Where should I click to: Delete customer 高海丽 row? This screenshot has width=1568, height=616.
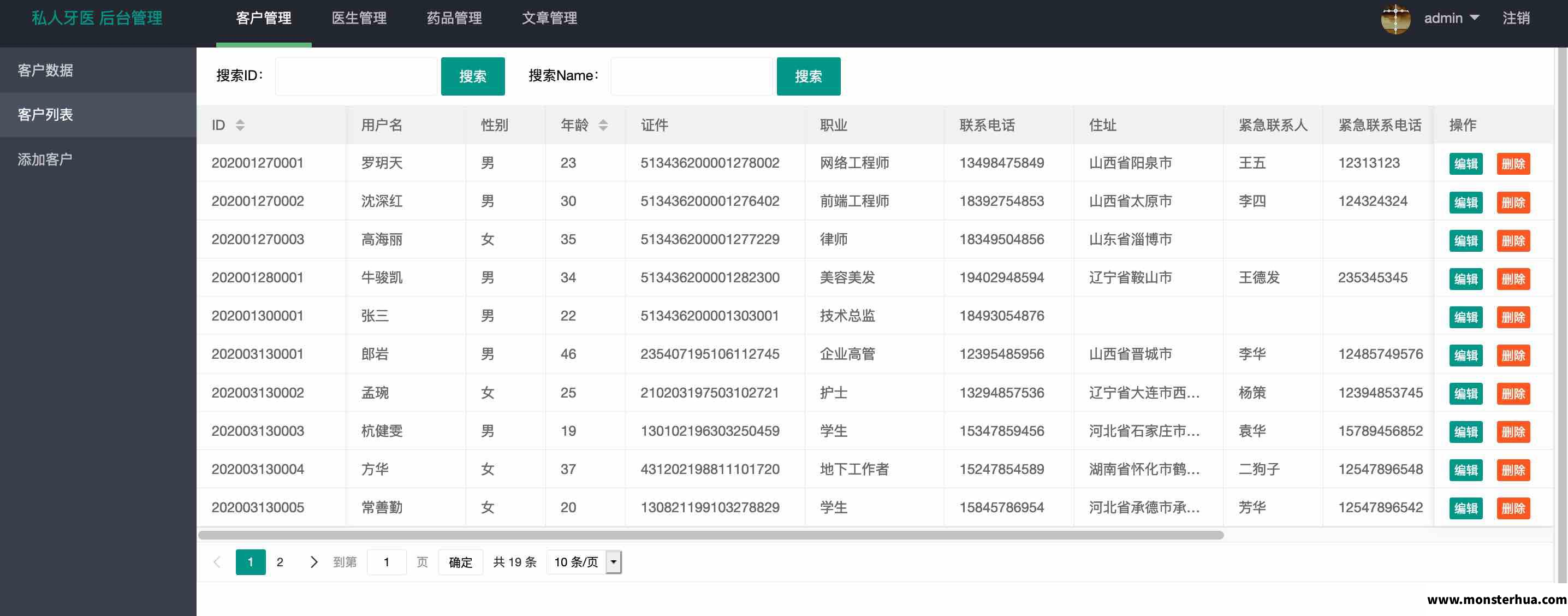1513,240
